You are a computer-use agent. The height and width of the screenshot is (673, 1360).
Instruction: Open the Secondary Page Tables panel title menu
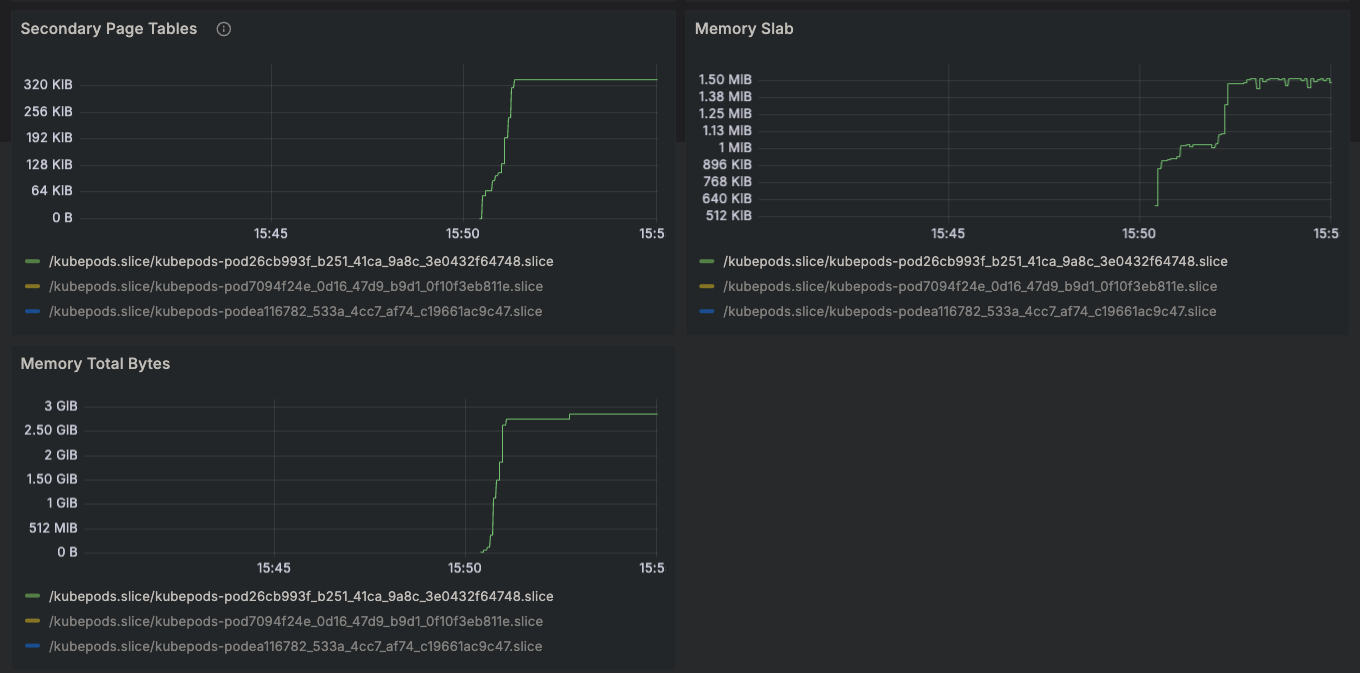(x=109, y=29)
